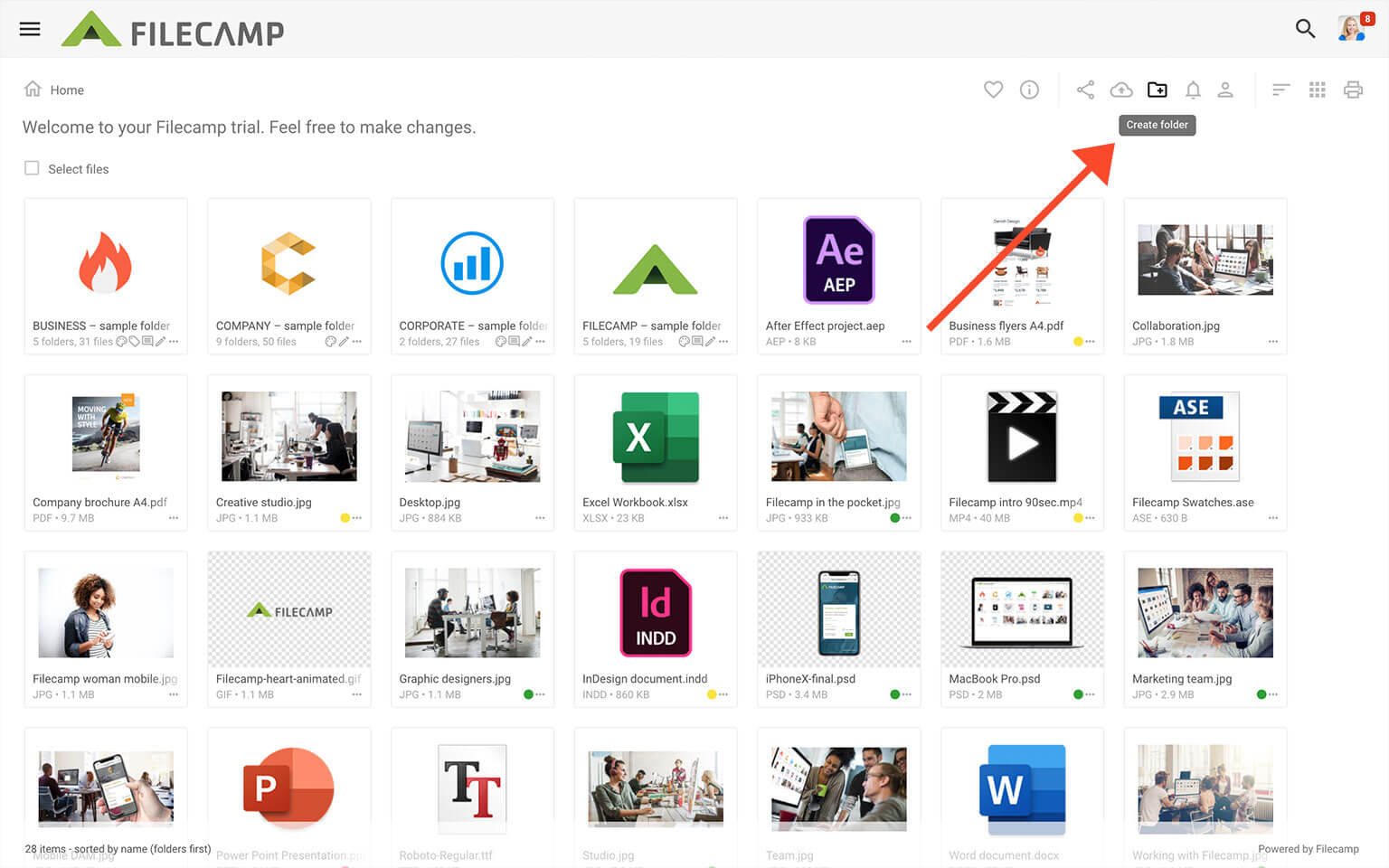Click Filecamp woman mobile.jpg file name

click(x=105, y=678)
